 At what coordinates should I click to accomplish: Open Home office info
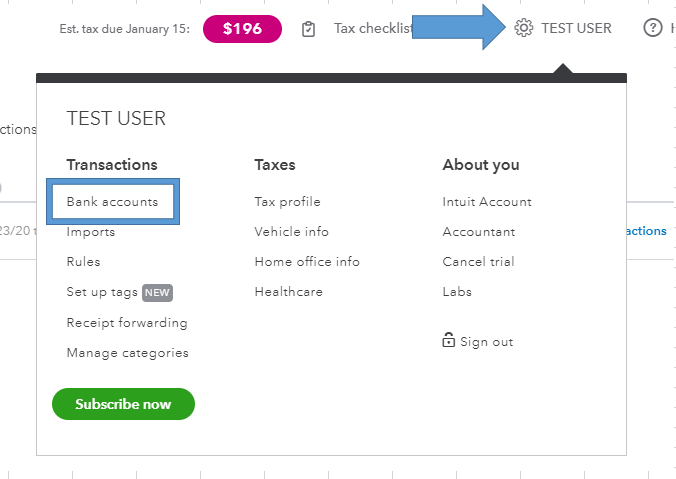(307, 262)
